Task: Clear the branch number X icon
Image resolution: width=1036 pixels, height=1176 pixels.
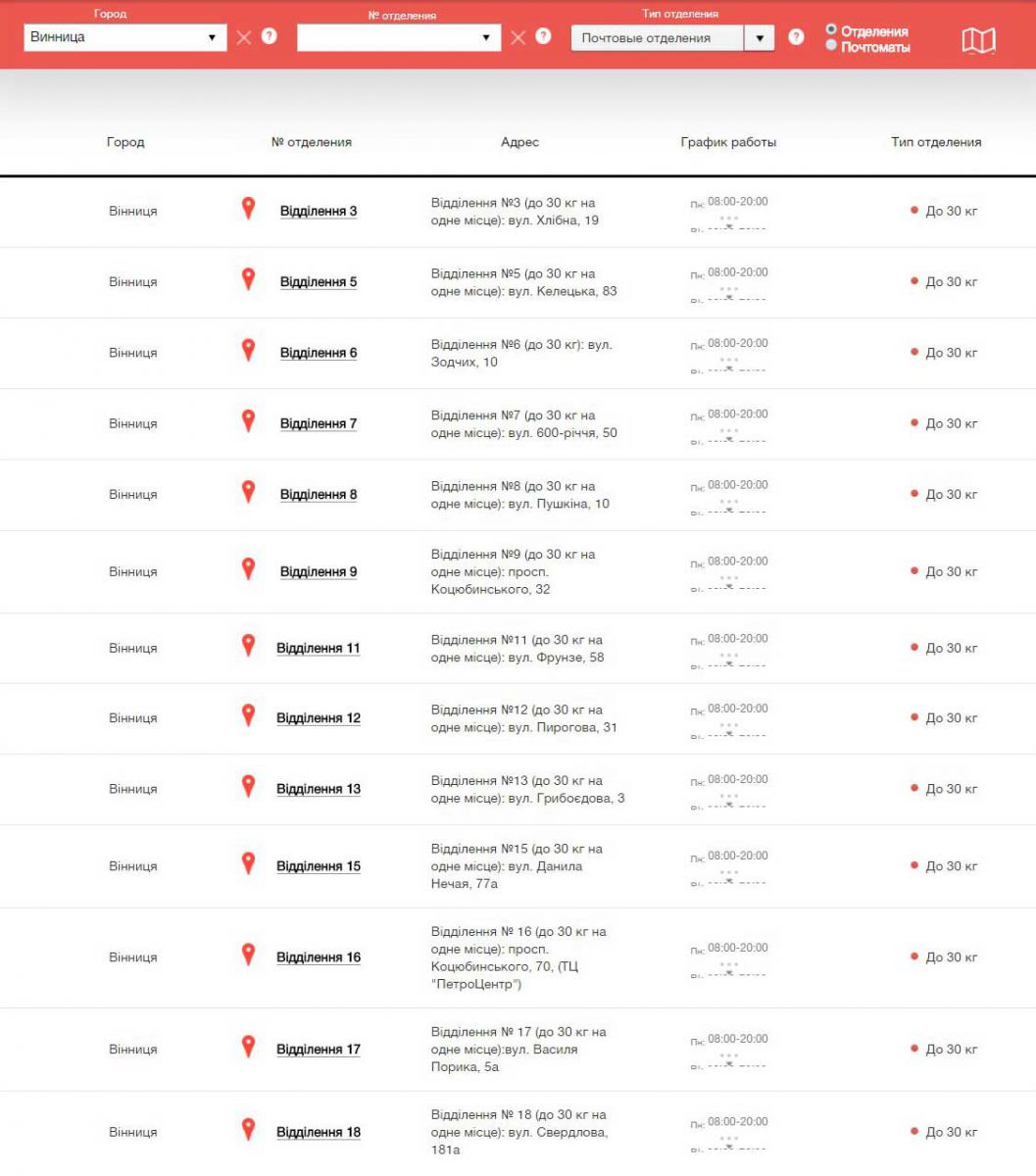Action: coord(518,37)
